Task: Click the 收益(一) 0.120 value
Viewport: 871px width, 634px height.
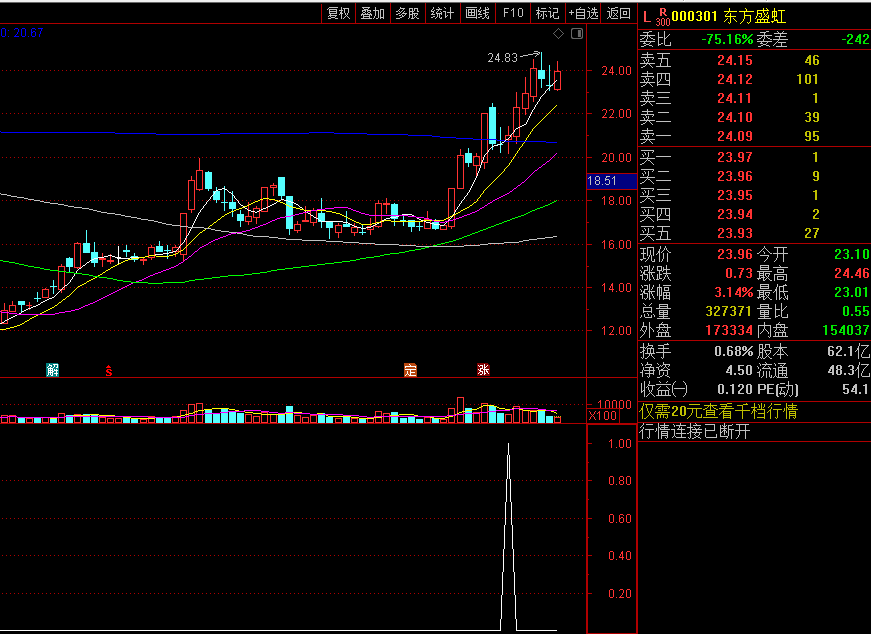Action: pyautogui.click(x=734, y=390)
